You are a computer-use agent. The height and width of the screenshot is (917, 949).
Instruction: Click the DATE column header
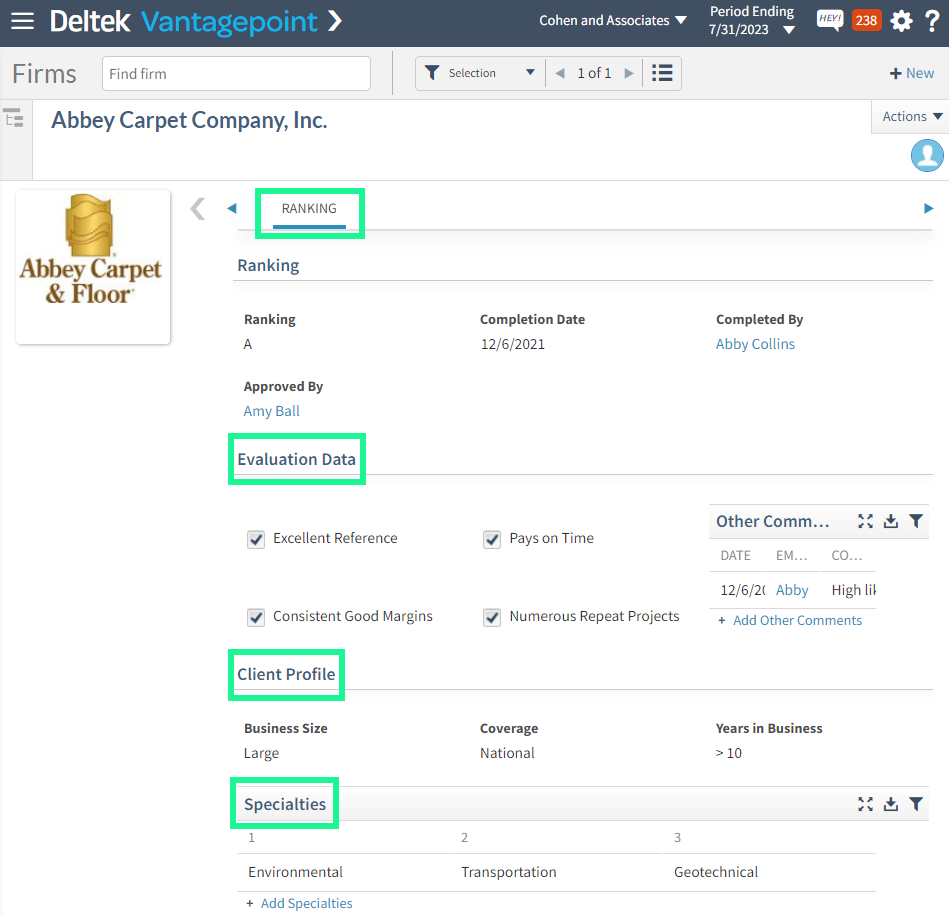(735, 556)
